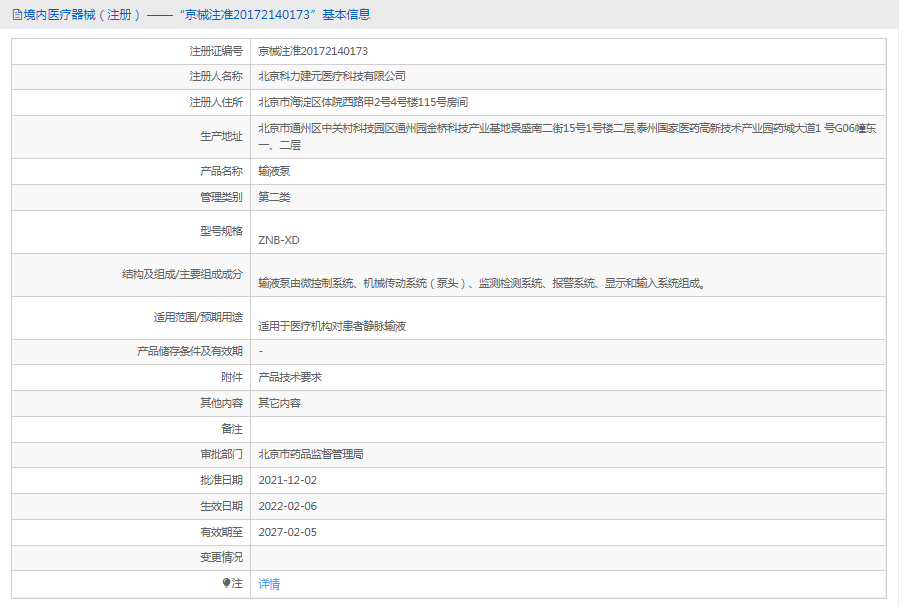Click the 产品储存条件及有效期 label
Viewport: 903px width, 606px height.
click(190, 351)
